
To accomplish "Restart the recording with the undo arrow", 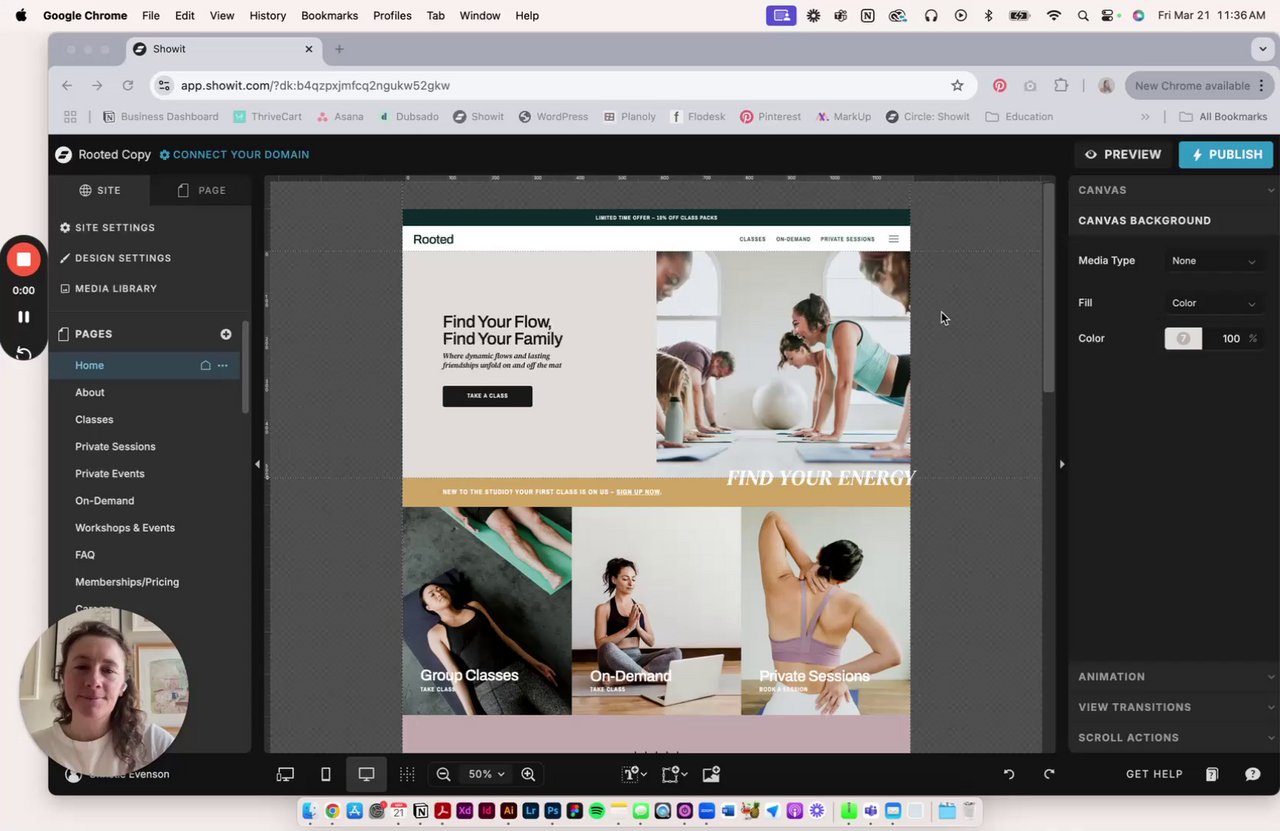I will (23, 352).
